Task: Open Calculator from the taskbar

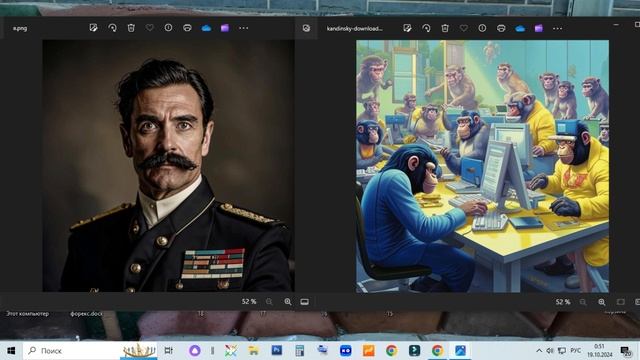Action: (x=300, y=351)
